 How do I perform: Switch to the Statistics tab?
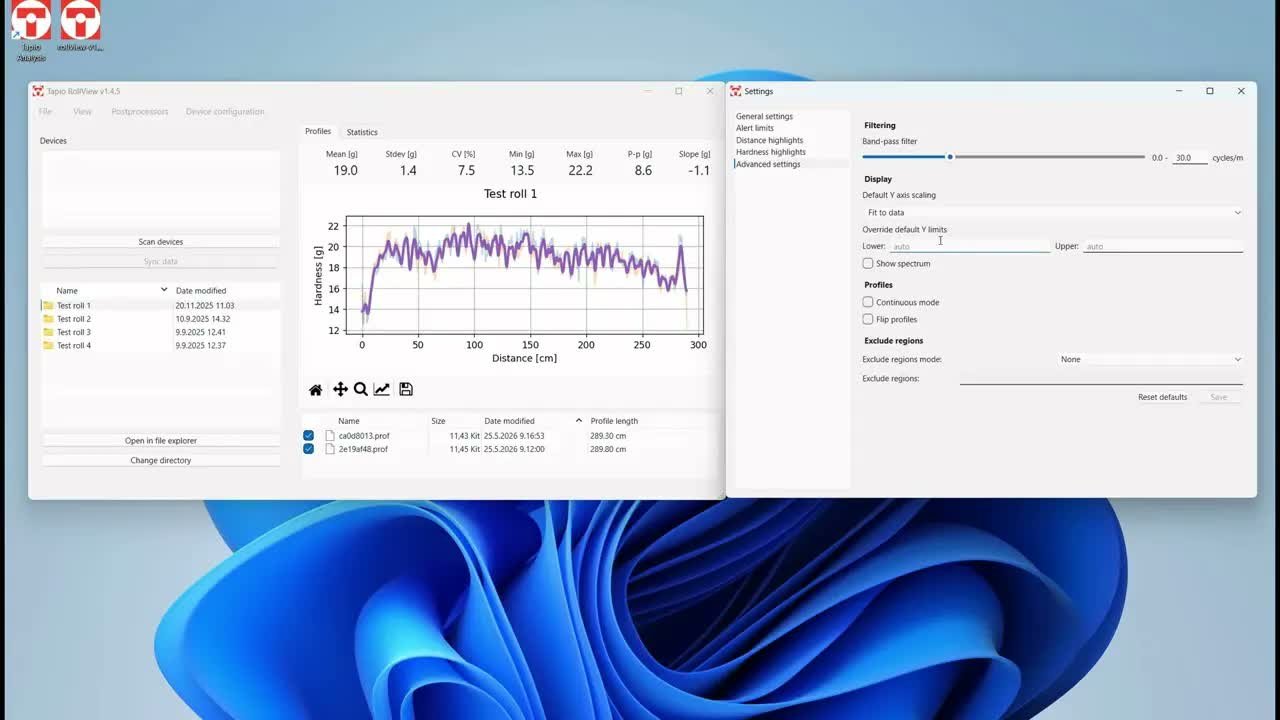[362, 132]
